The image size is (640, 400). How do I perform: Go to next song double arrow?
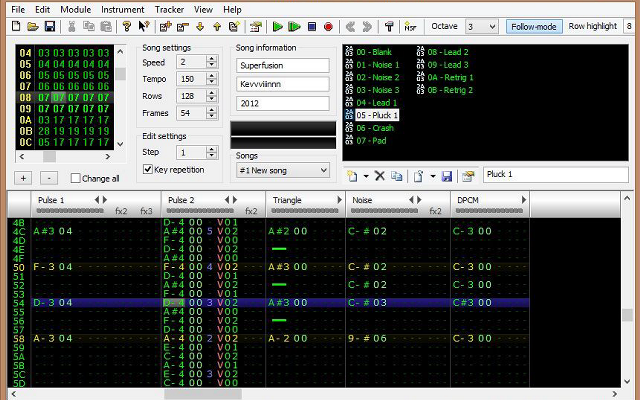click(367, 27)
